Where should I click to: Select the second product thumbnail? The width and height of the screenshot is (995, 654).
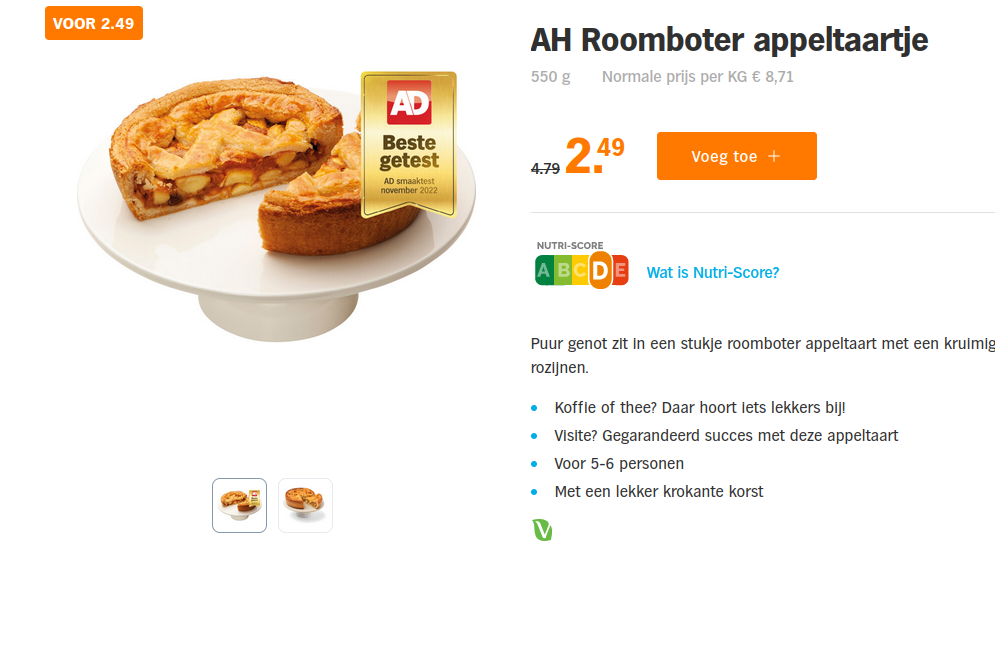point(305,505)
